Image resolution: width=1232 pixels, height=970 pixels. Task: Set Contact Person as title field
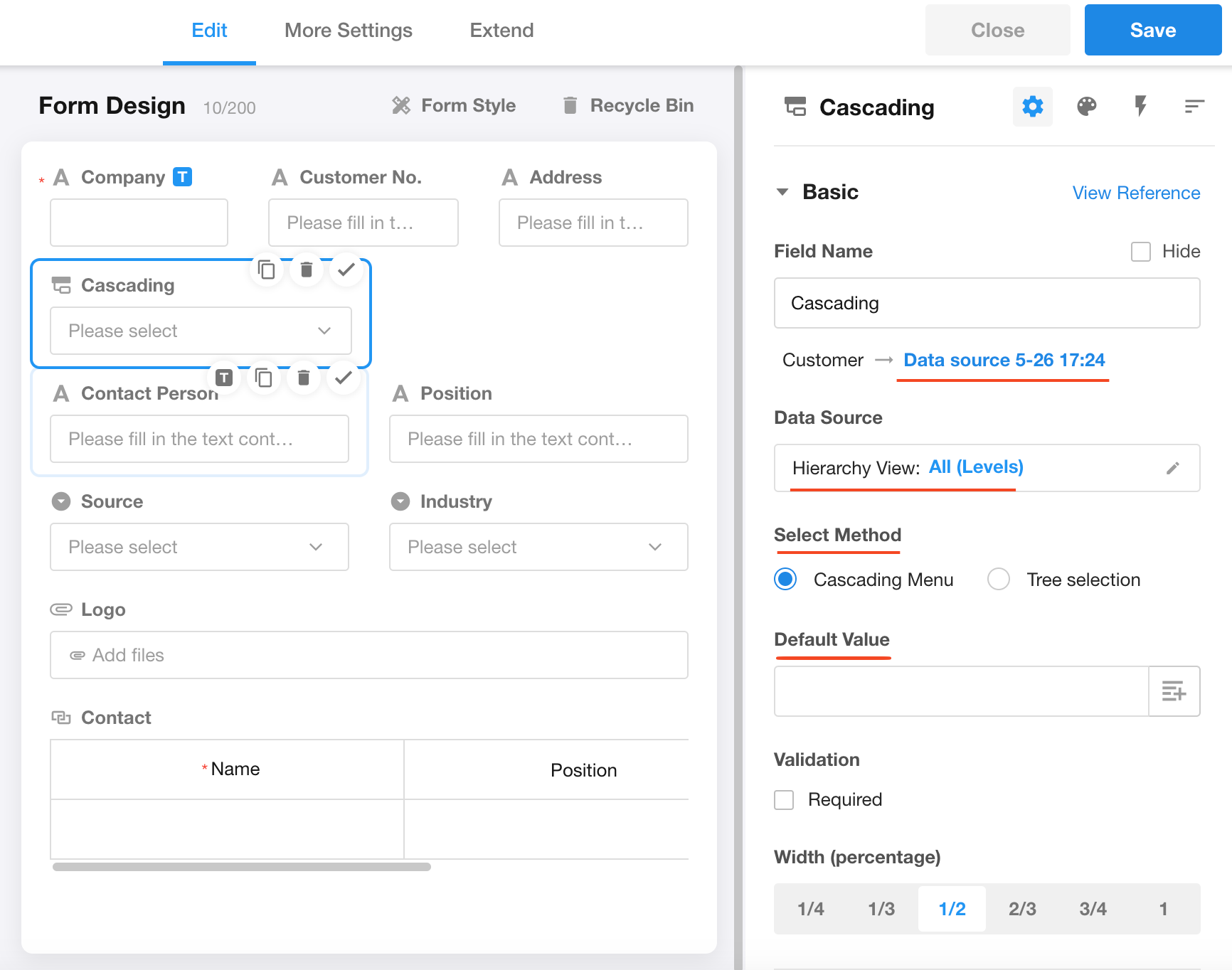point(224,378)
